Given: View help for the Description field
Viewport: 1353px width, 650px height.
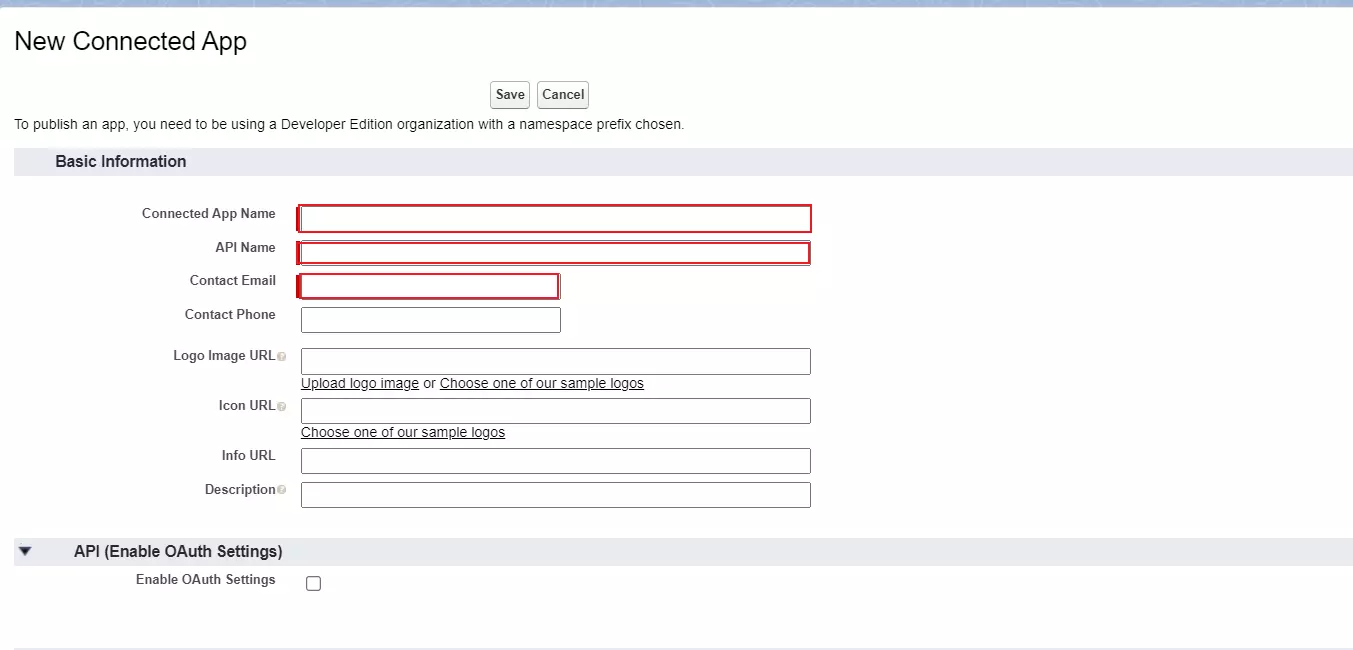Looking at the screenshot, I should [280, 490].
